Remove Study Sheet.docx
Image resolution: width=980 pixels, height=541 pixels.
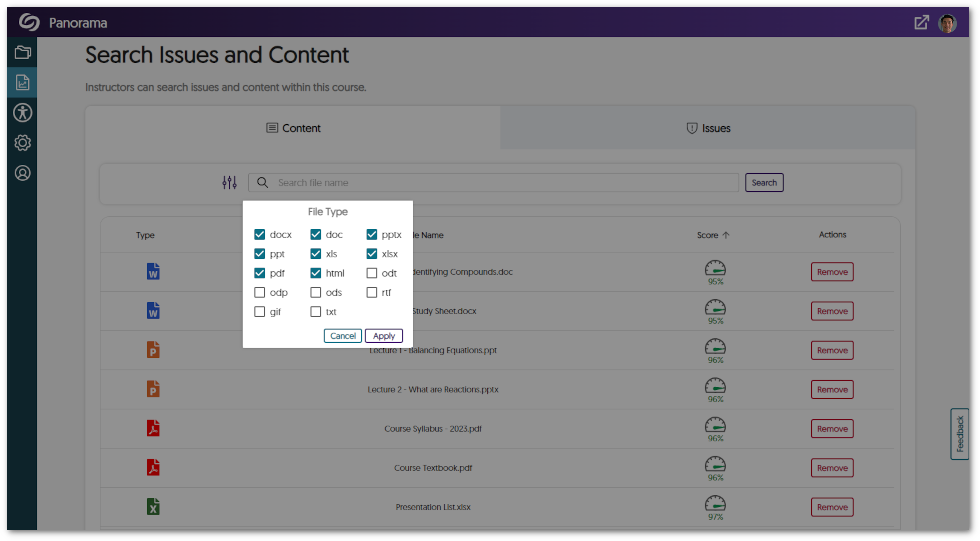pos(832,311)
